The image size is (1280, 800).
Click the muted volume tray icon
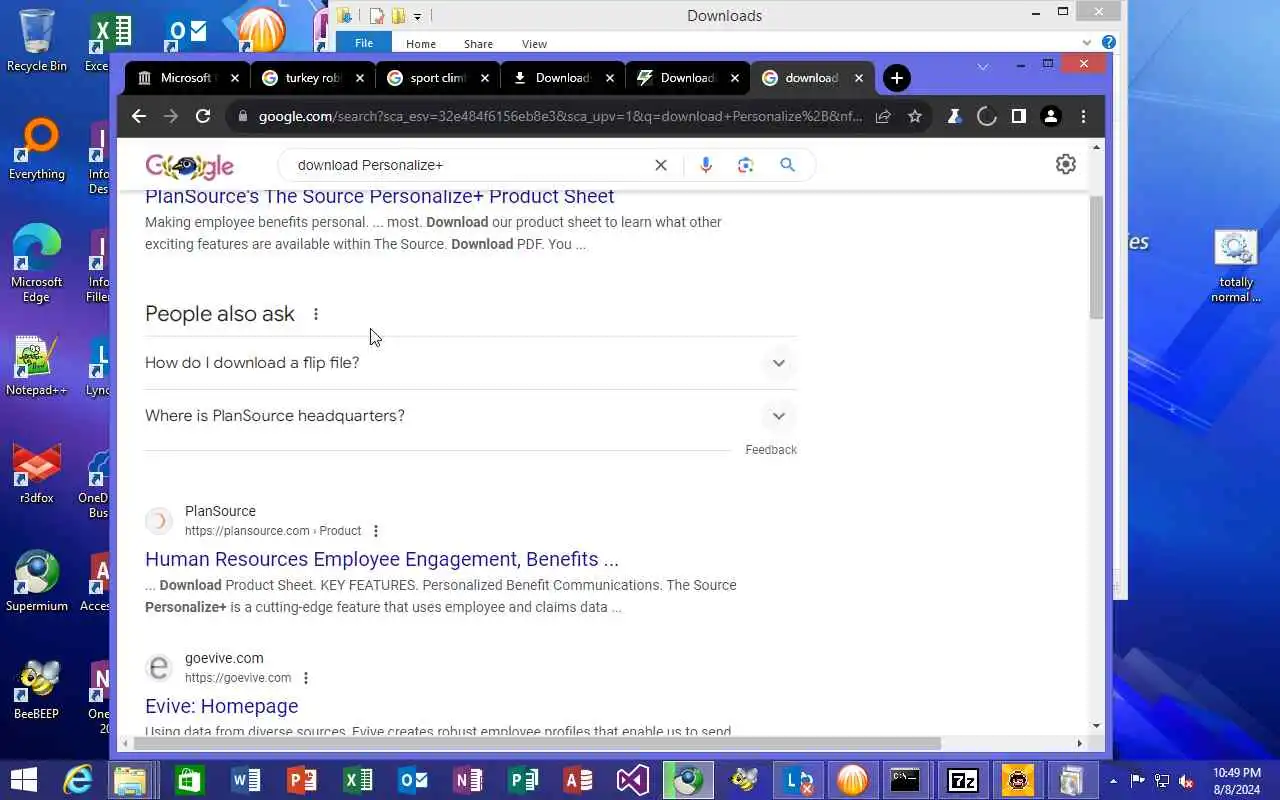(1187, 780)
